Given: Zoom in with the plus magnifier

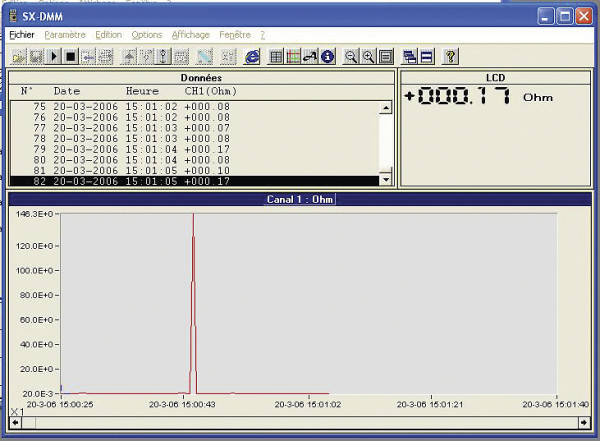Looking at the screenshot, I should click(368, 57).
